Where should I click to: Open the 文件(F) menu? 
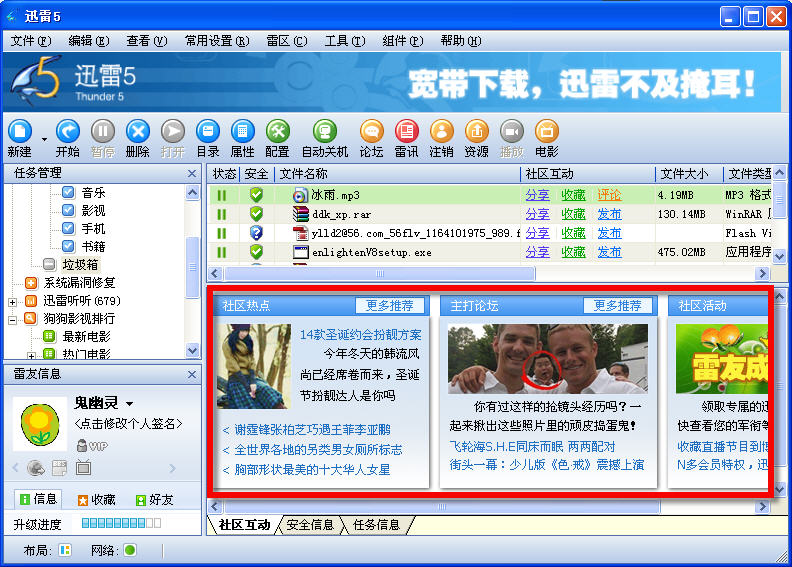(31, 41)
